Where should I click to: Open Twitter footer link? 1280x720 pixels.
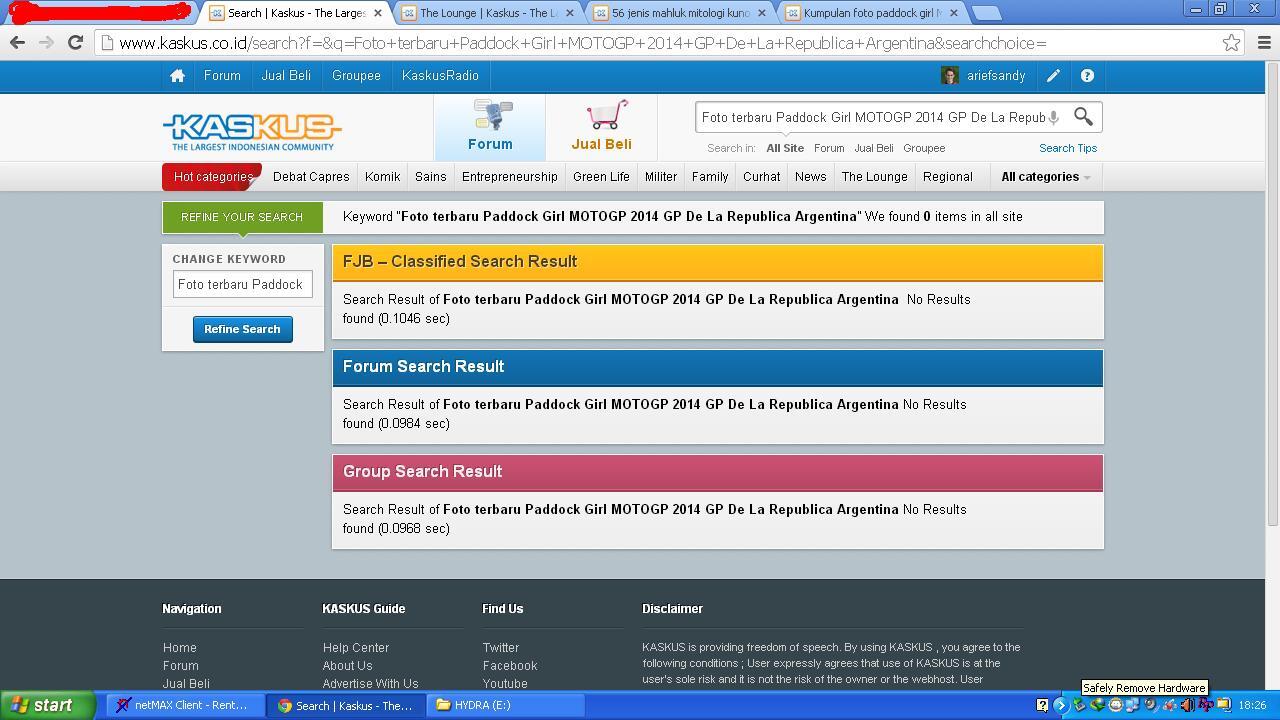(x=501, y=648)
